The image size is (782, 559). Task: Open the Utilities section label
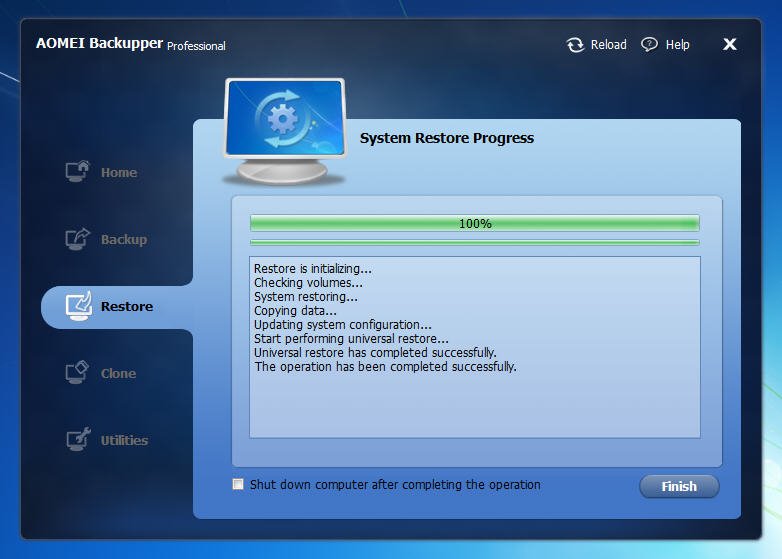124,440
